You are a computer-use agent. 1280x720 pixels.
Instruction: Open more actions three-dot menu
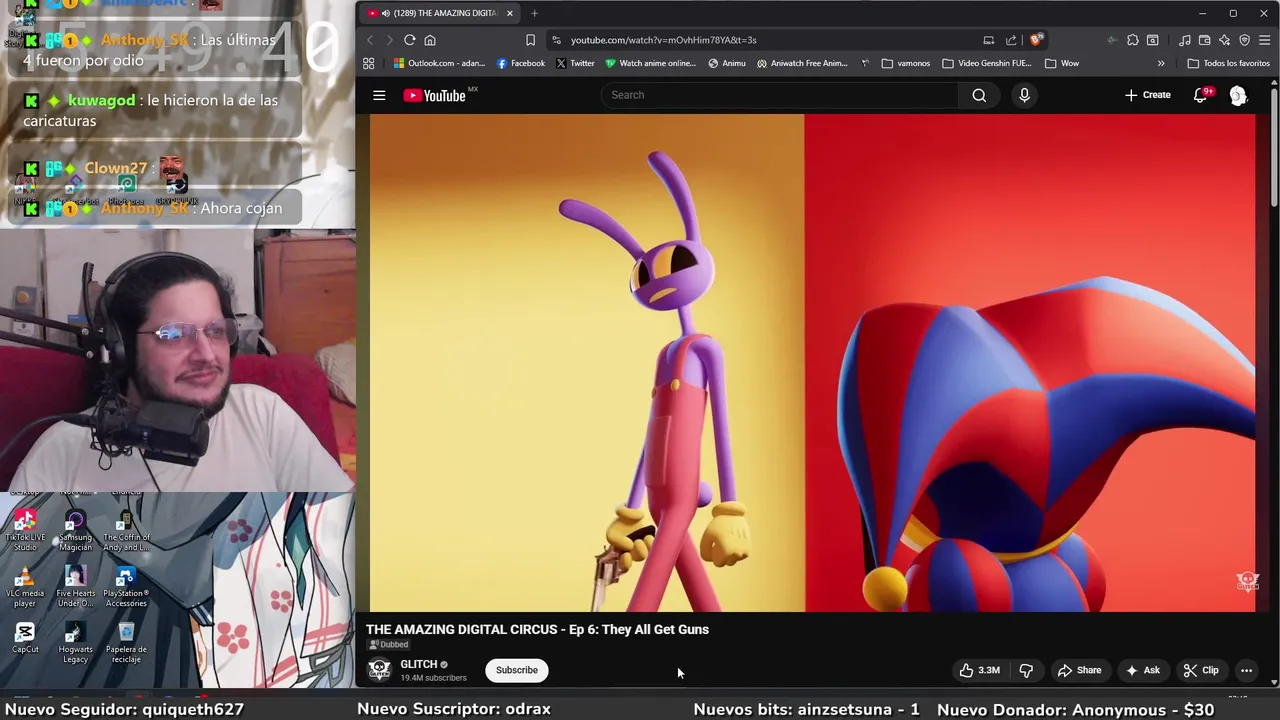[1246, 670]
